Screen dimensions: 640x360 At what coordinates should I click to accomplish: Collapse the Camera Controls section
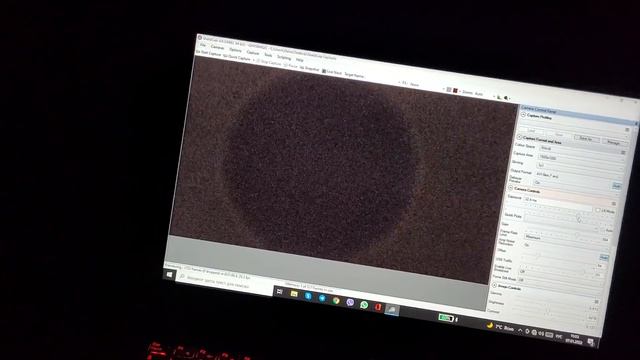point(511,188)
